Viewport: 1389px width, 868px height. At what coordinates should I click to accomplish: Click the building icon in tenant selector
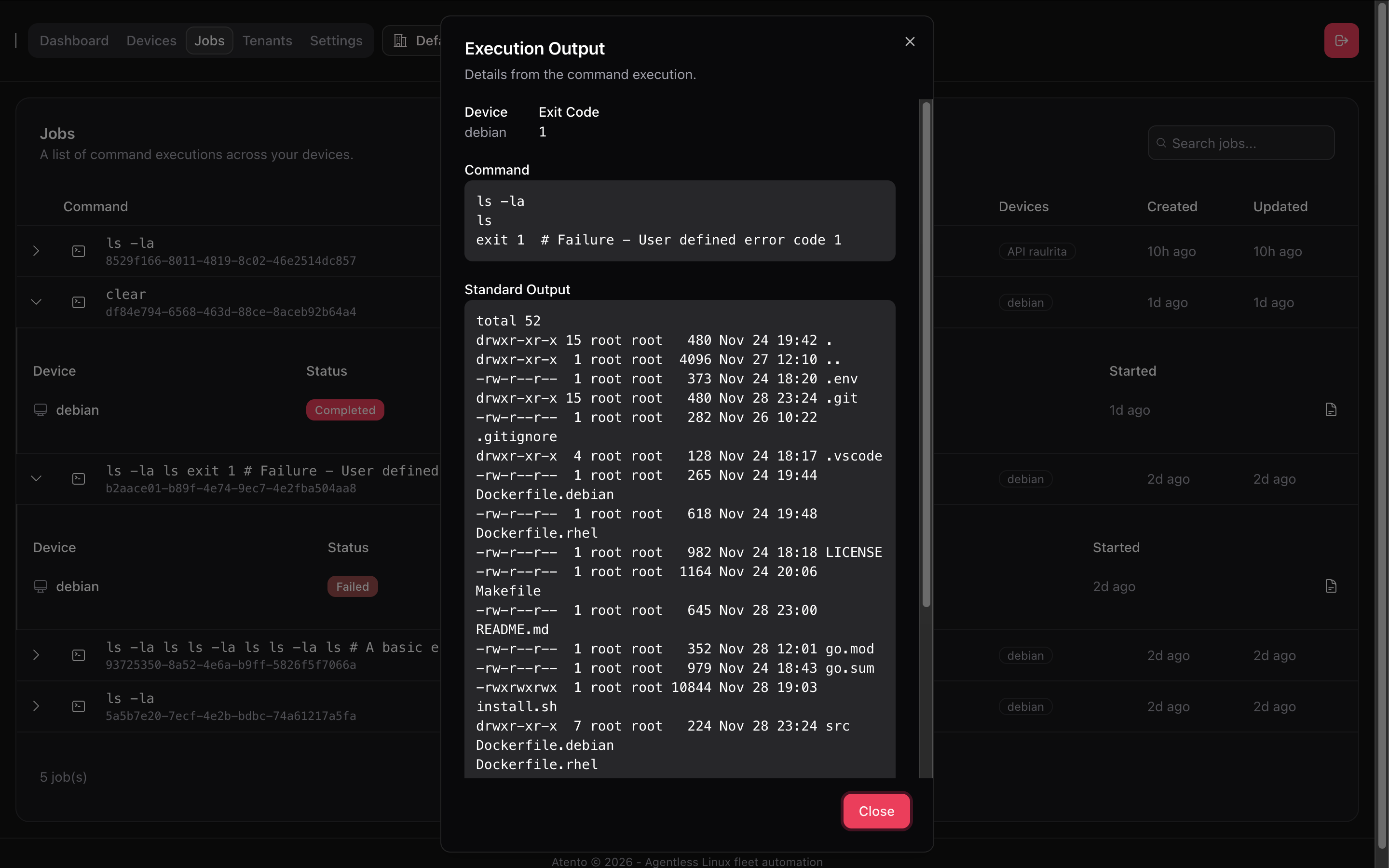[400, 41]
